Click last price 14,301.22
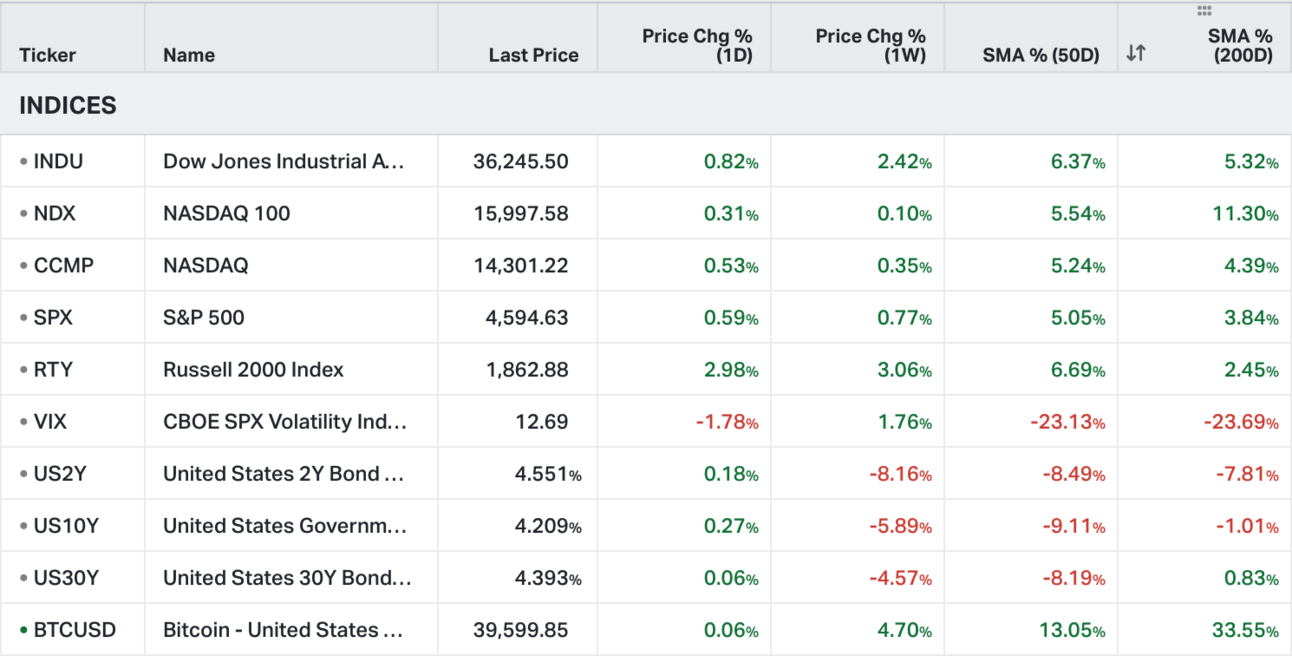The width and height of the screenshot is (1292, 656). click(520, 265)
